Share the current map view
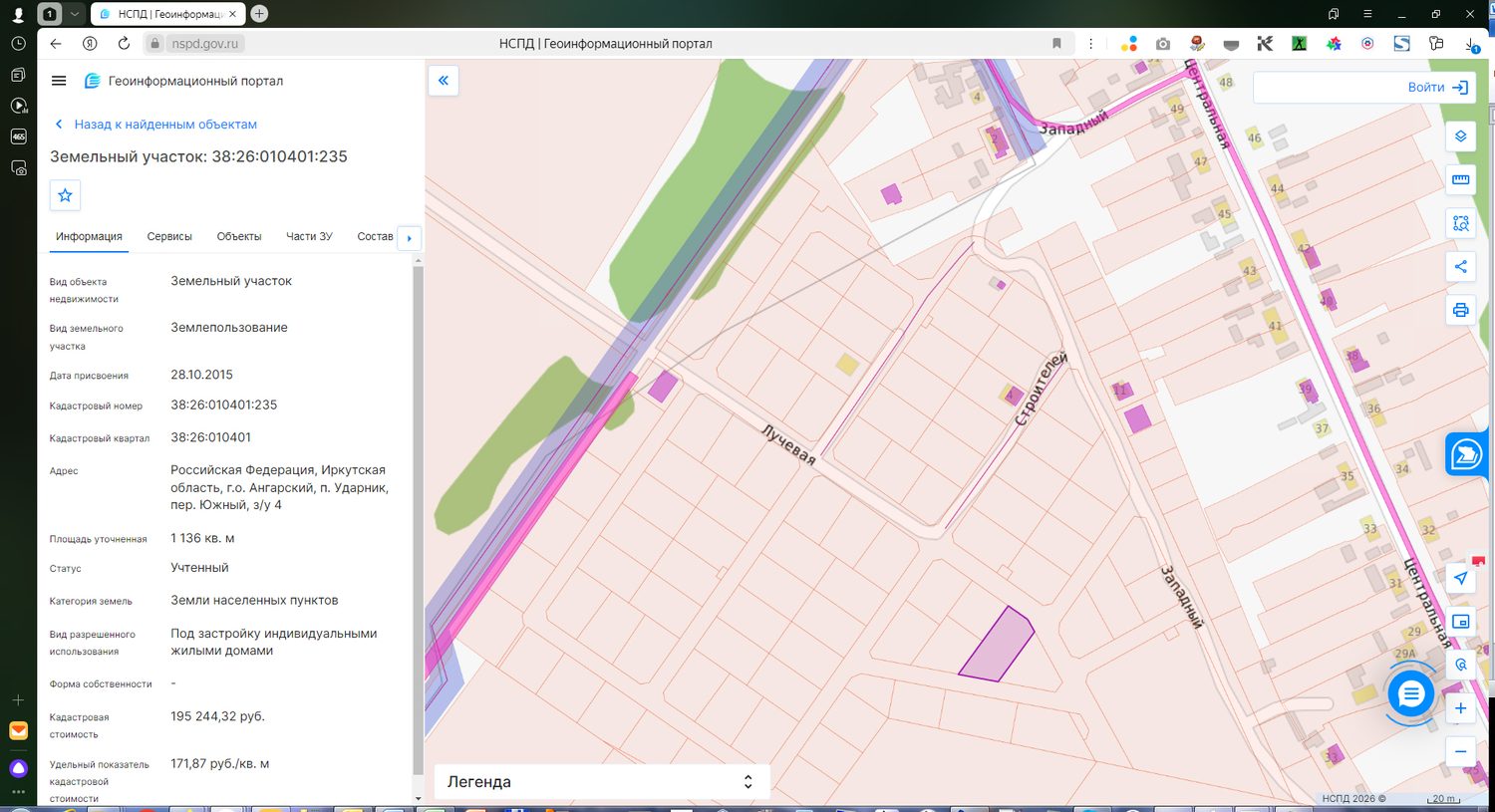Screen dimensions: 1495x812 1460,266
